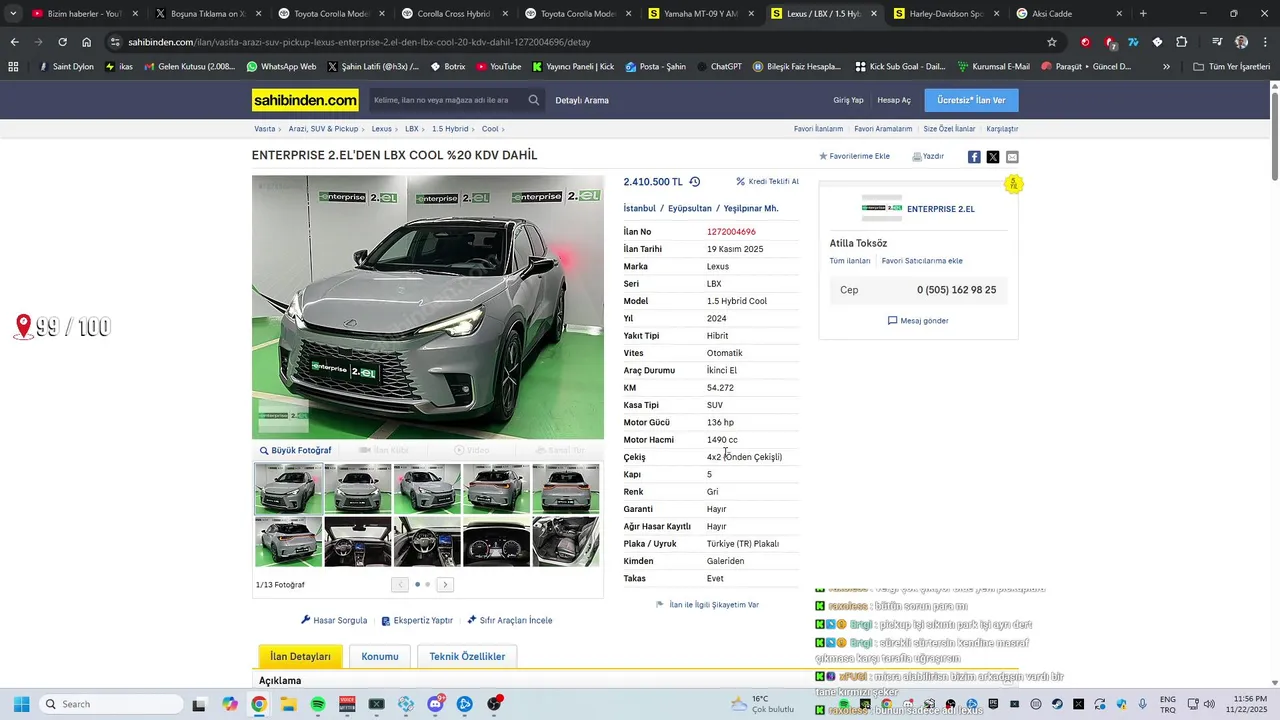Viewport: 1280px width, 720px height.
Task: Open Detaylı Arama link
Action: [582, 100]
